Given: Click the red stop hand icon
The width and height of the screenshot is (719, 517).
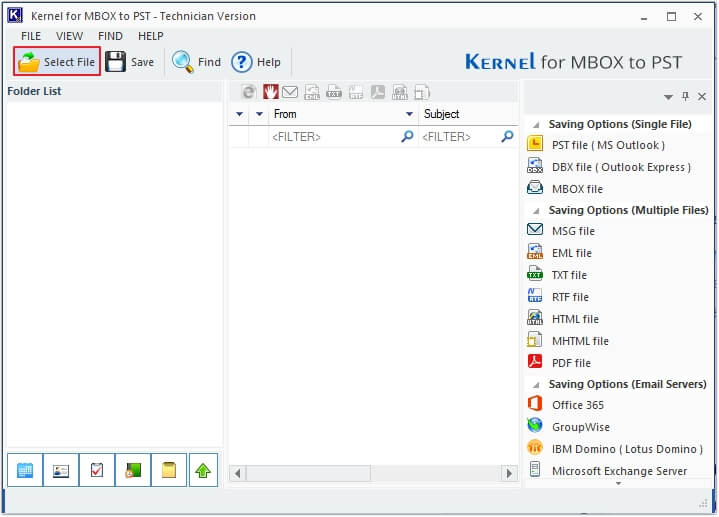Looking at the screenshot, I should (x=271, y=92).
